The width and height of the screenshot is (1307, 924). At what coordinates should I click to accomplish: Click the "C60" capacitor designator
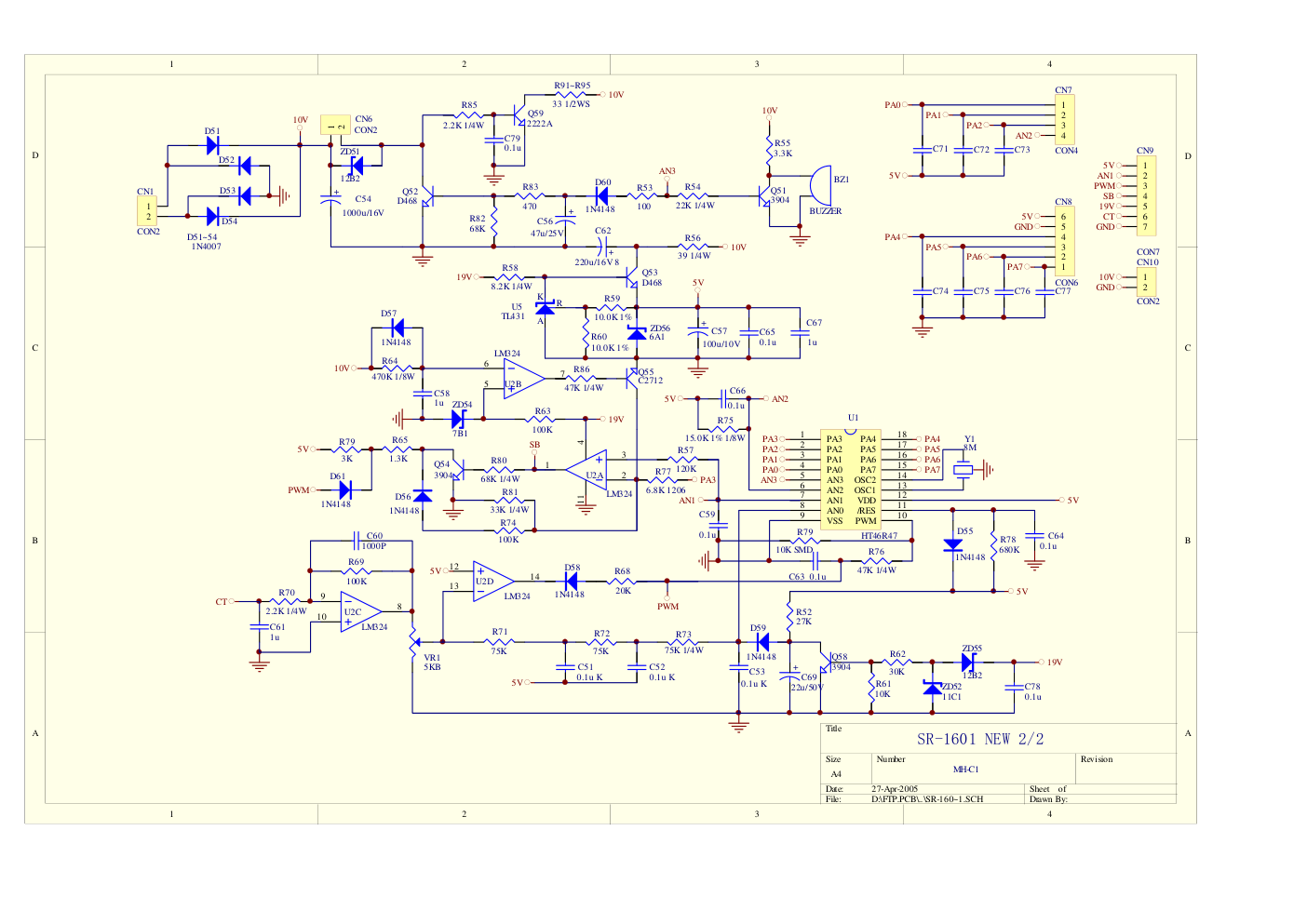374,536
